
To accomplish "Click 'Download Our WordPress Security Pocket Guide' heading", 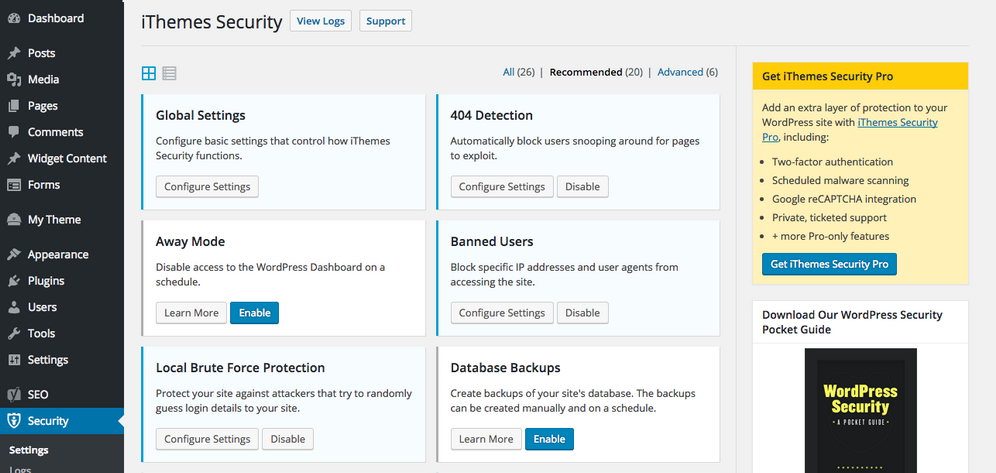I will pos(852,322).
